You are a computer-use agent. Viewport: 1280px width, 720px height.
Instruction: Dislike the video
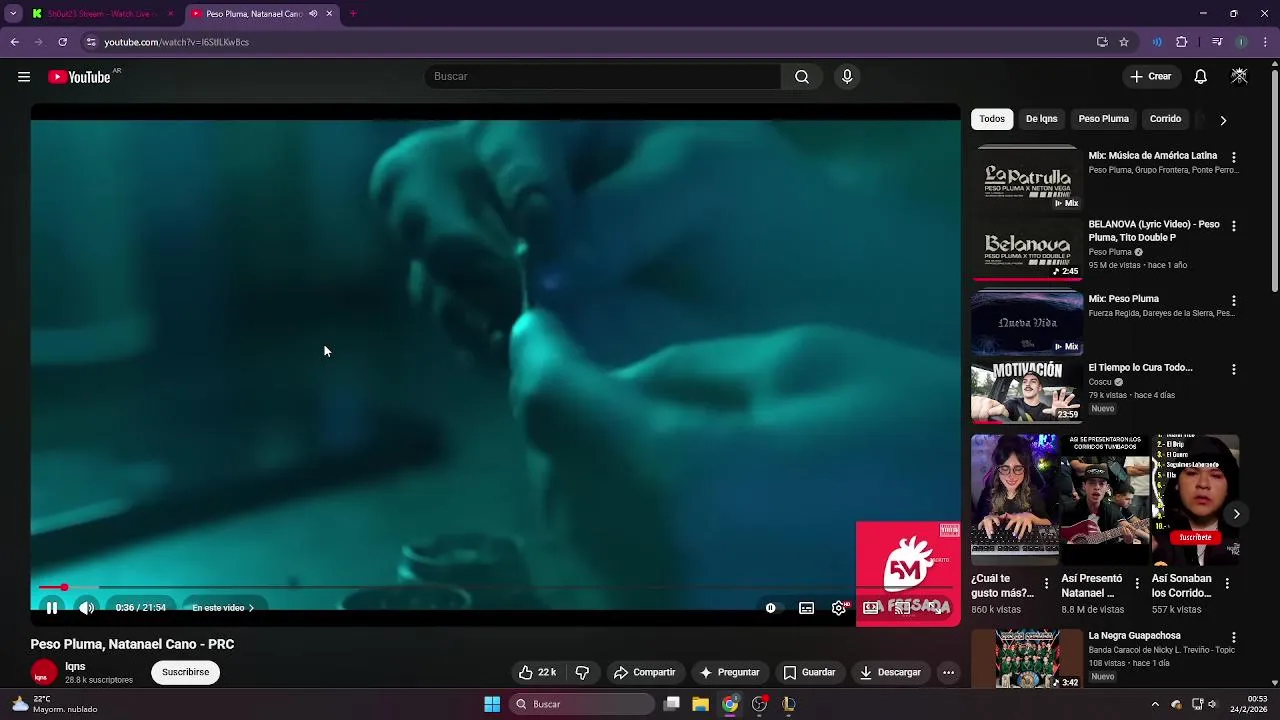tap(582, 672)
